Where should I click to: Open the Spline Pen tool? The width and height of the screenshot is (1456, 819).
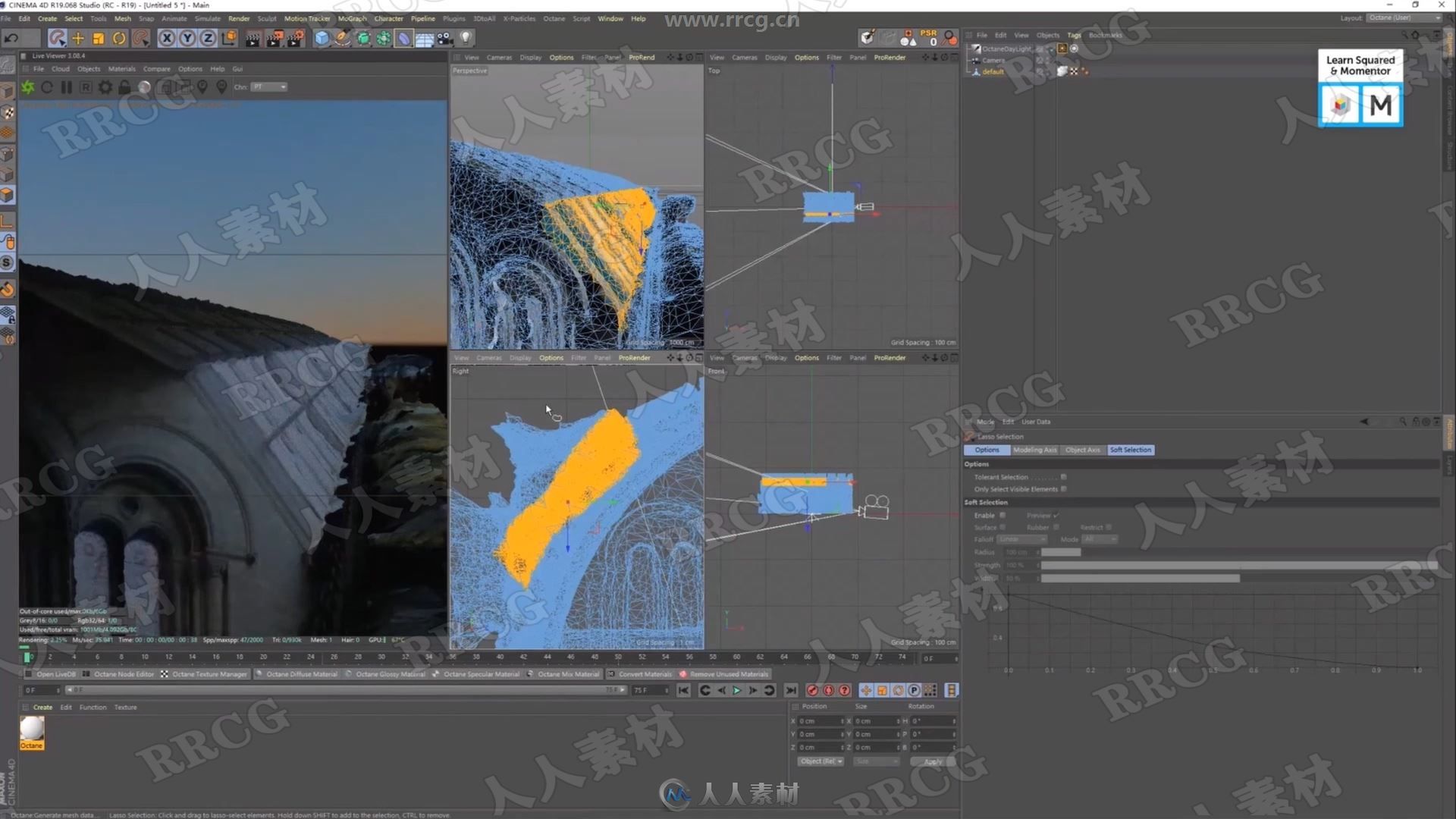point(343,38)
